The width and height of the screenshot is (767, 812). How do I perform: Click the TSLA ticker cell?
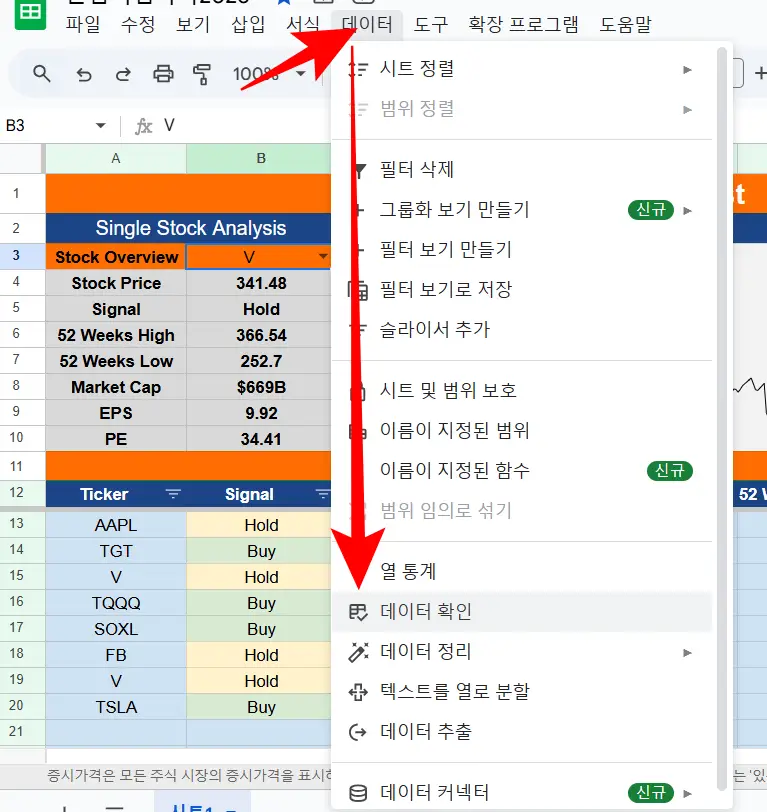116,707
